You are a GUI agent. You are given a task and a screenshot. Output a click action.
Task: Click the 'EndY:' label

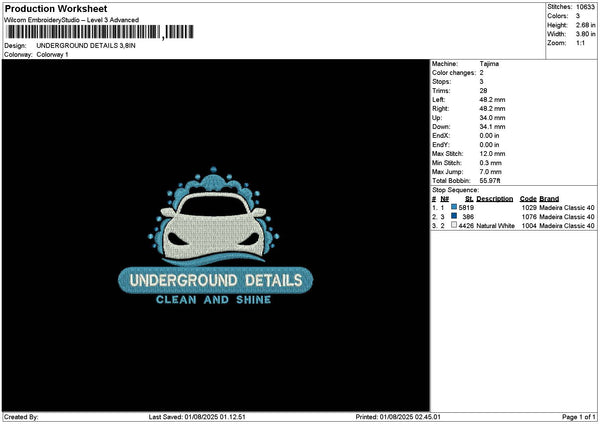pyautogui.click(x=441, y=145)
